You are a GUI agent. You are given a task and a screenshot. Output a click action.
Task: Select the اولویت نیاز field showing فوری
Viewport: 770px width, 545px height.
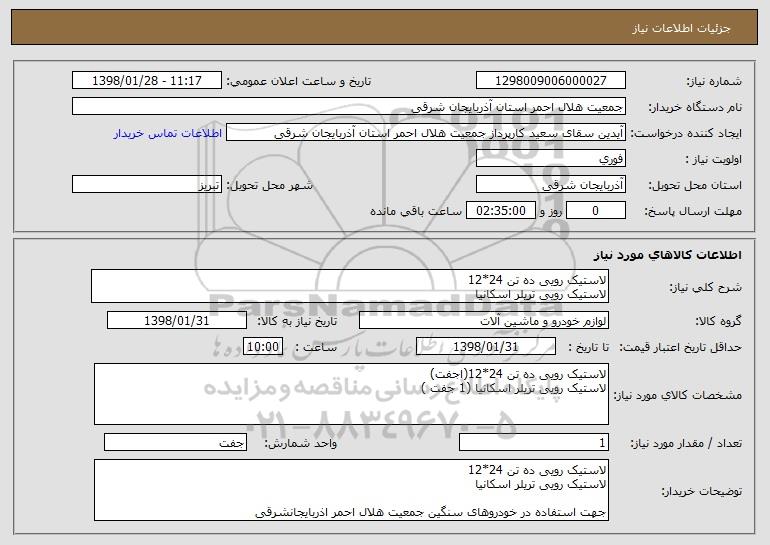click(550, 159)
